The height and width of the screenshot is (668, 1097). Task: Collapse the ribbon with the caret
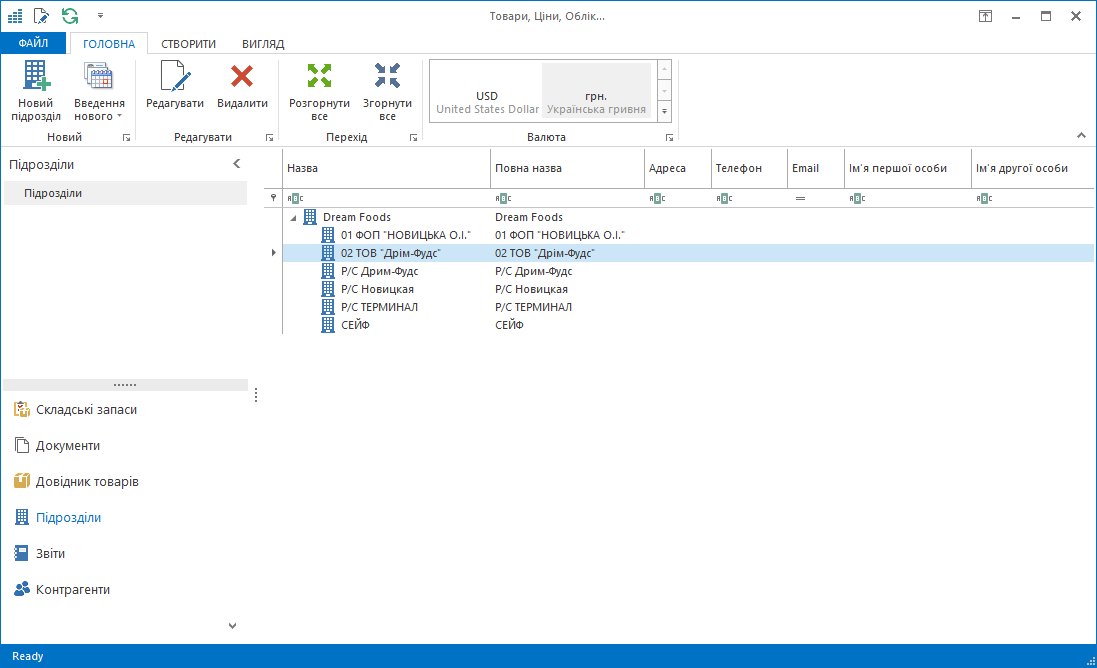coord(1081,136)
